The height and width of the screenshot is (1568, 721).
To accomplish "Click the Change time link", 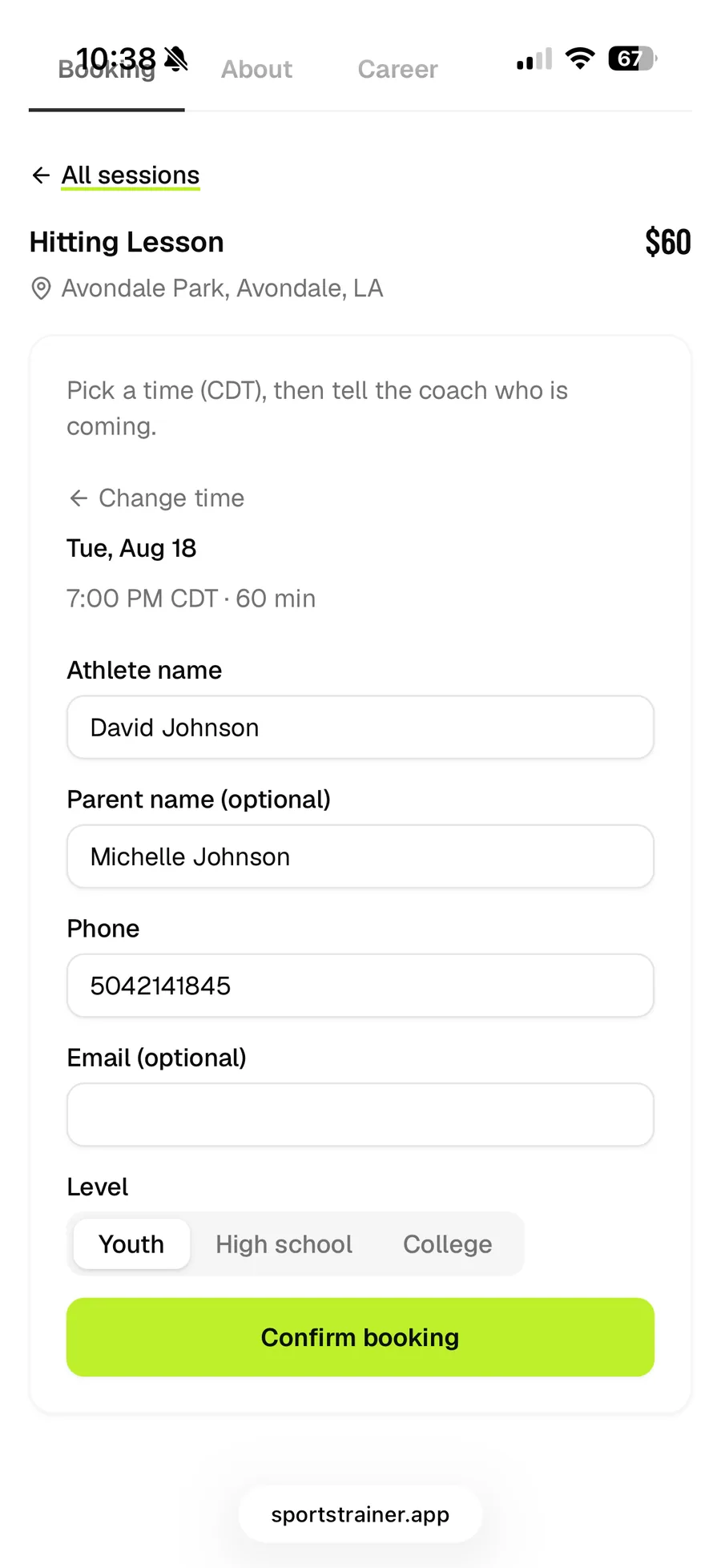I will tap(171, 498).
